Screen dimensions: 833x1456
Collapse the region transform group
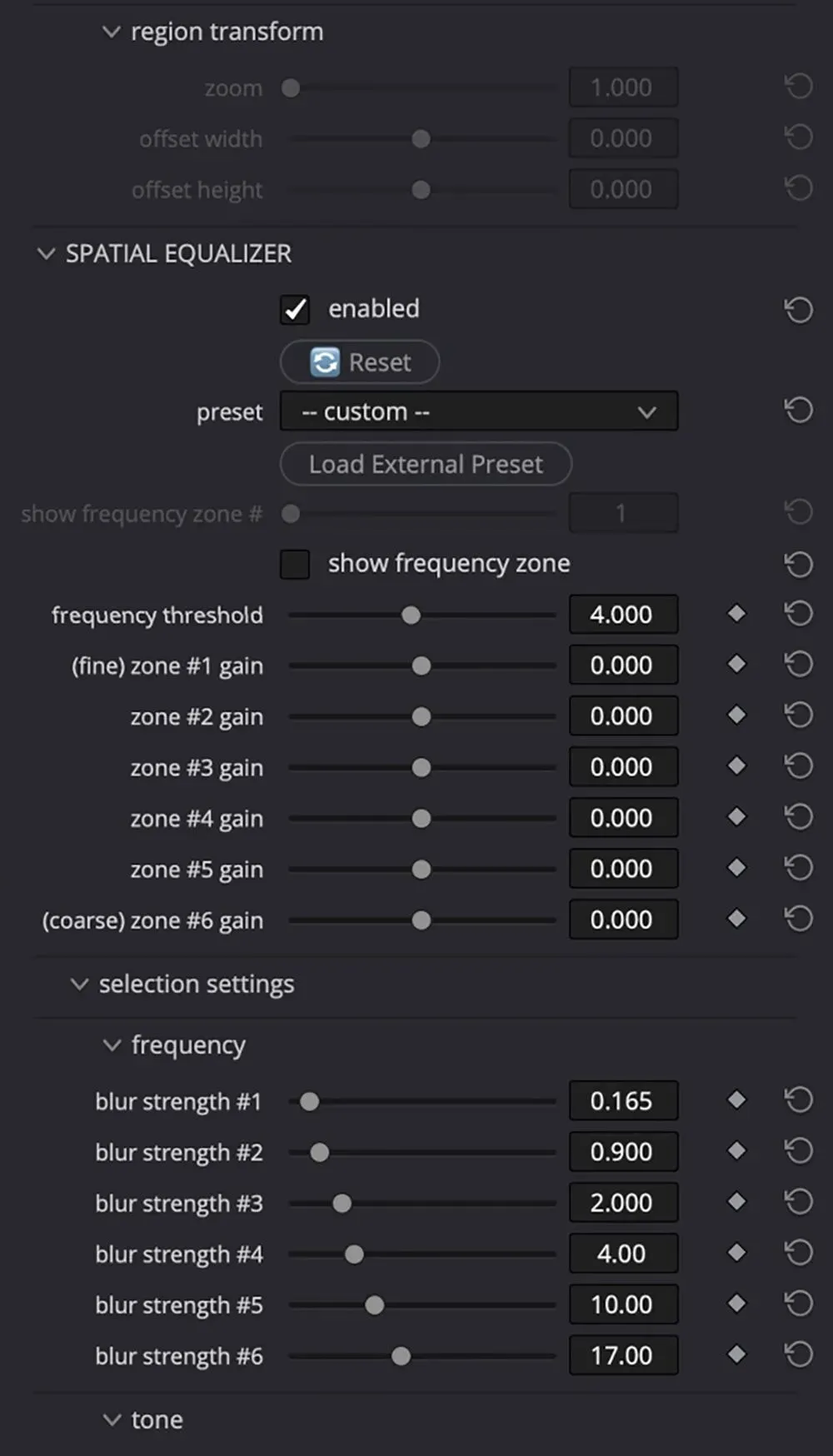111,32
